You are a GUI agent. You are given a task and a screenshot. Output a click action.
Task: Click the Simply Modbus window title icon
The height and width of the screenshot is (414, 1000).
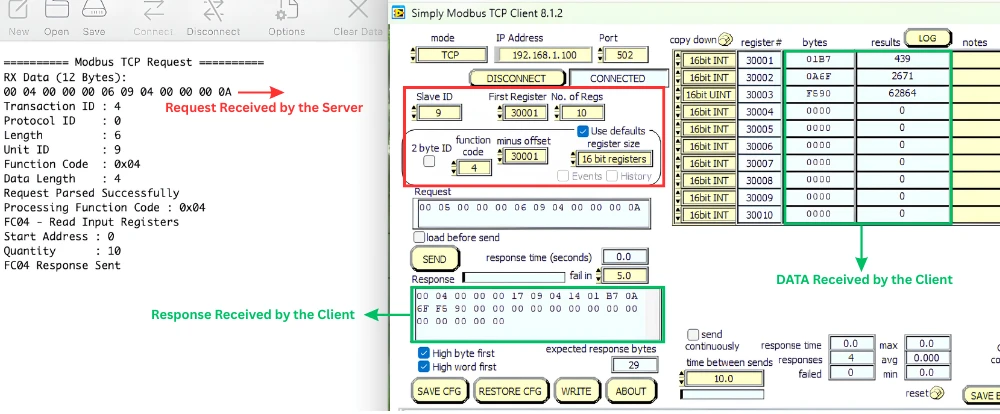coord(399,13)
